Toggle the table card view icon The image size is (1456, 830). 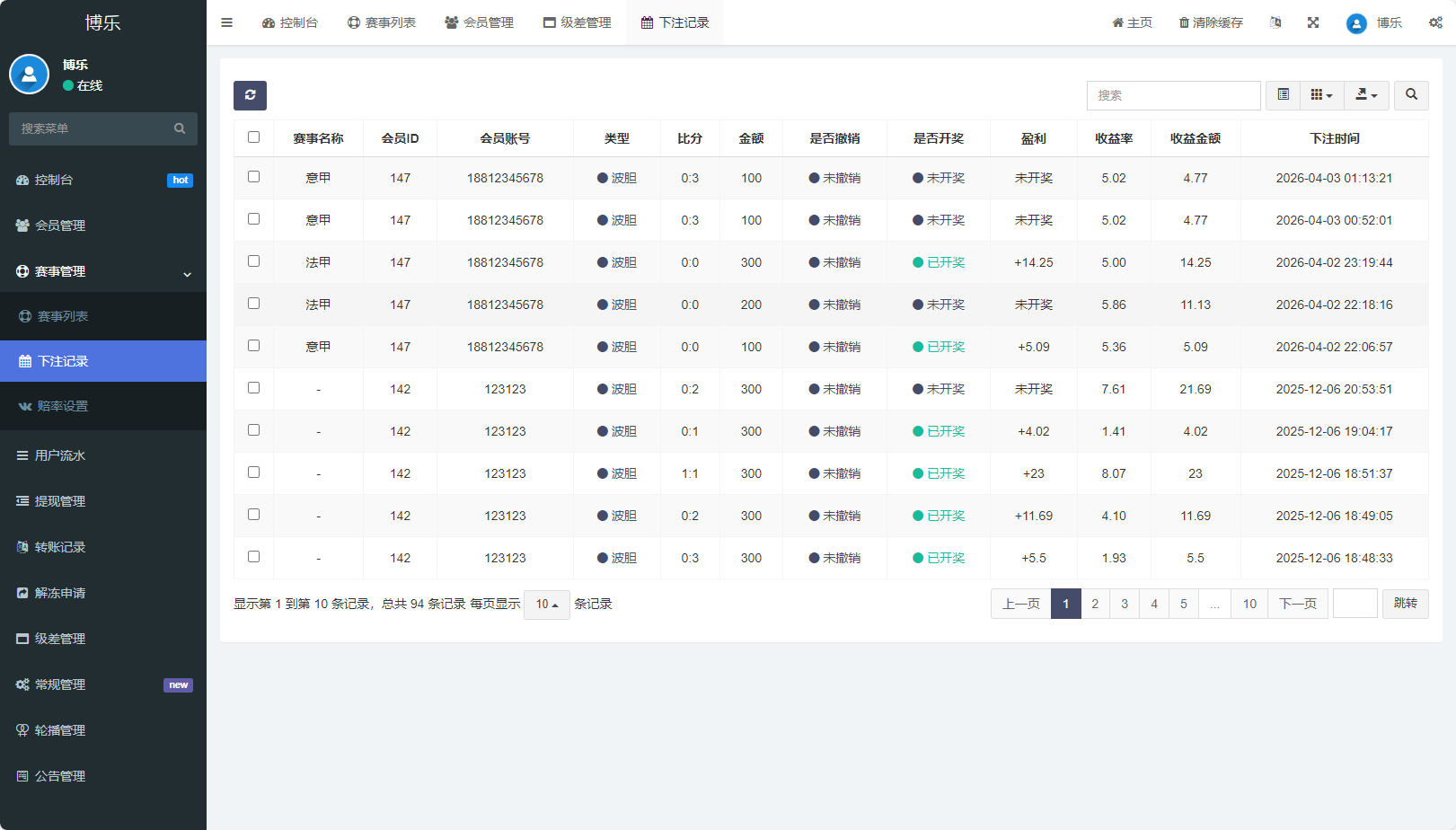click(1283, 95)
